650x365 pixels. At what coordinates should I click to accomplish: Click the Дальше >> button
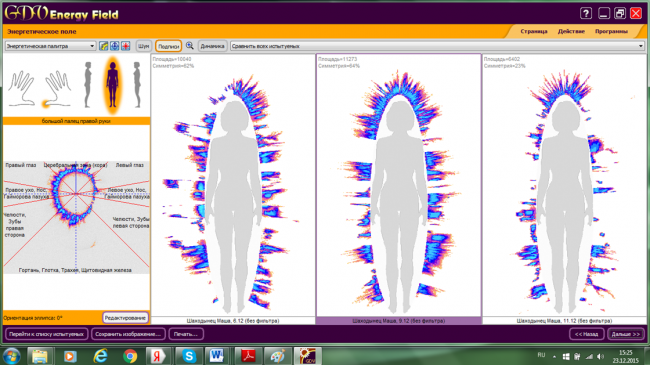click(626, 334)
